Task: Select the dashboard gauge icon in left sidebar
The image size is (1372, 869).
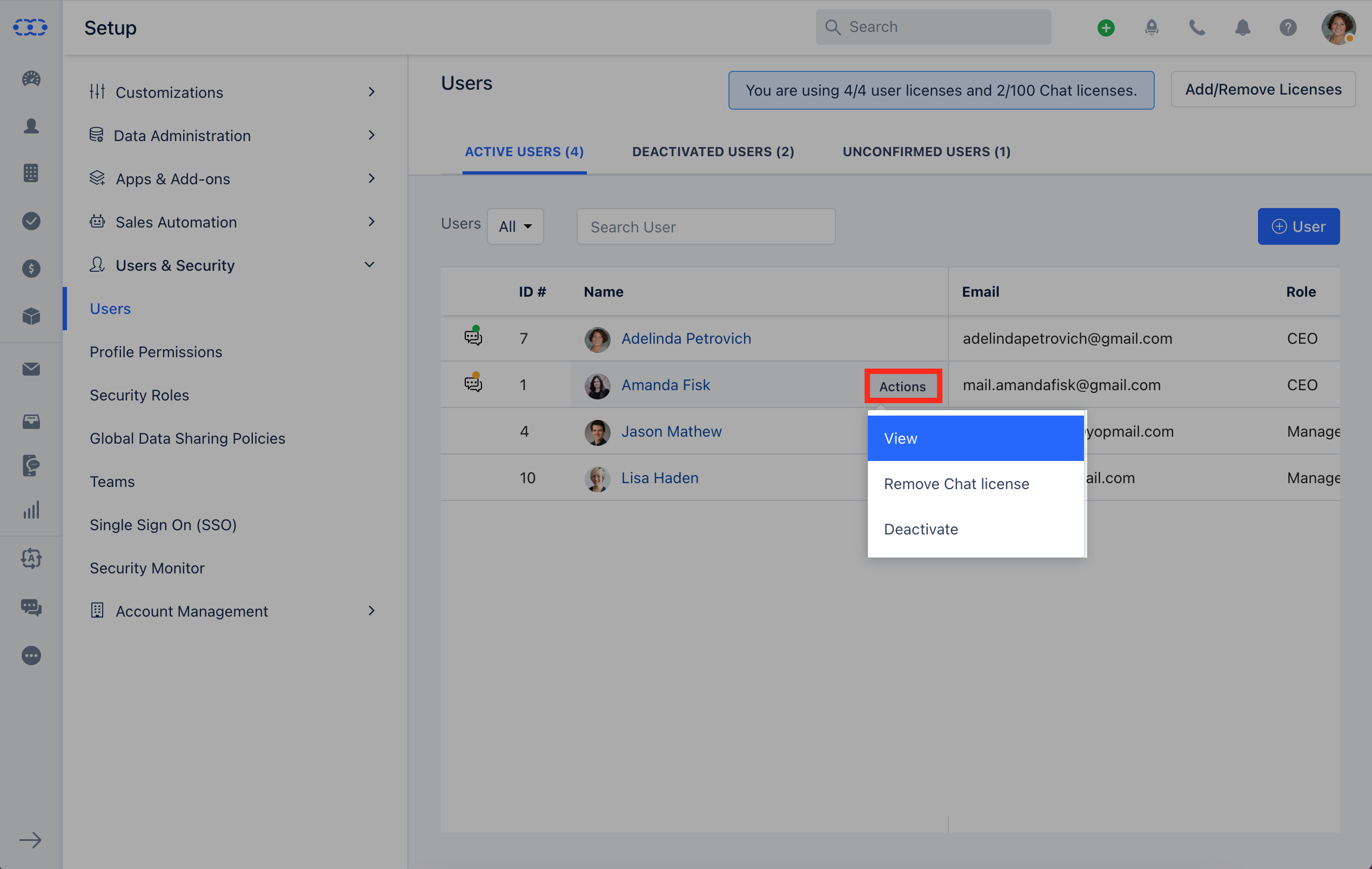Action: 31,79
